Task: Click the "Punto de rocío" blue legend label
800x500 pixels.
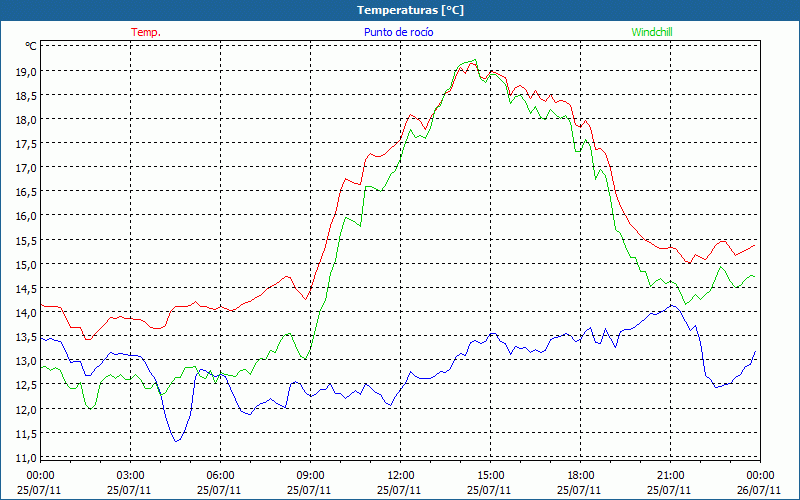Action: [398, 32]
